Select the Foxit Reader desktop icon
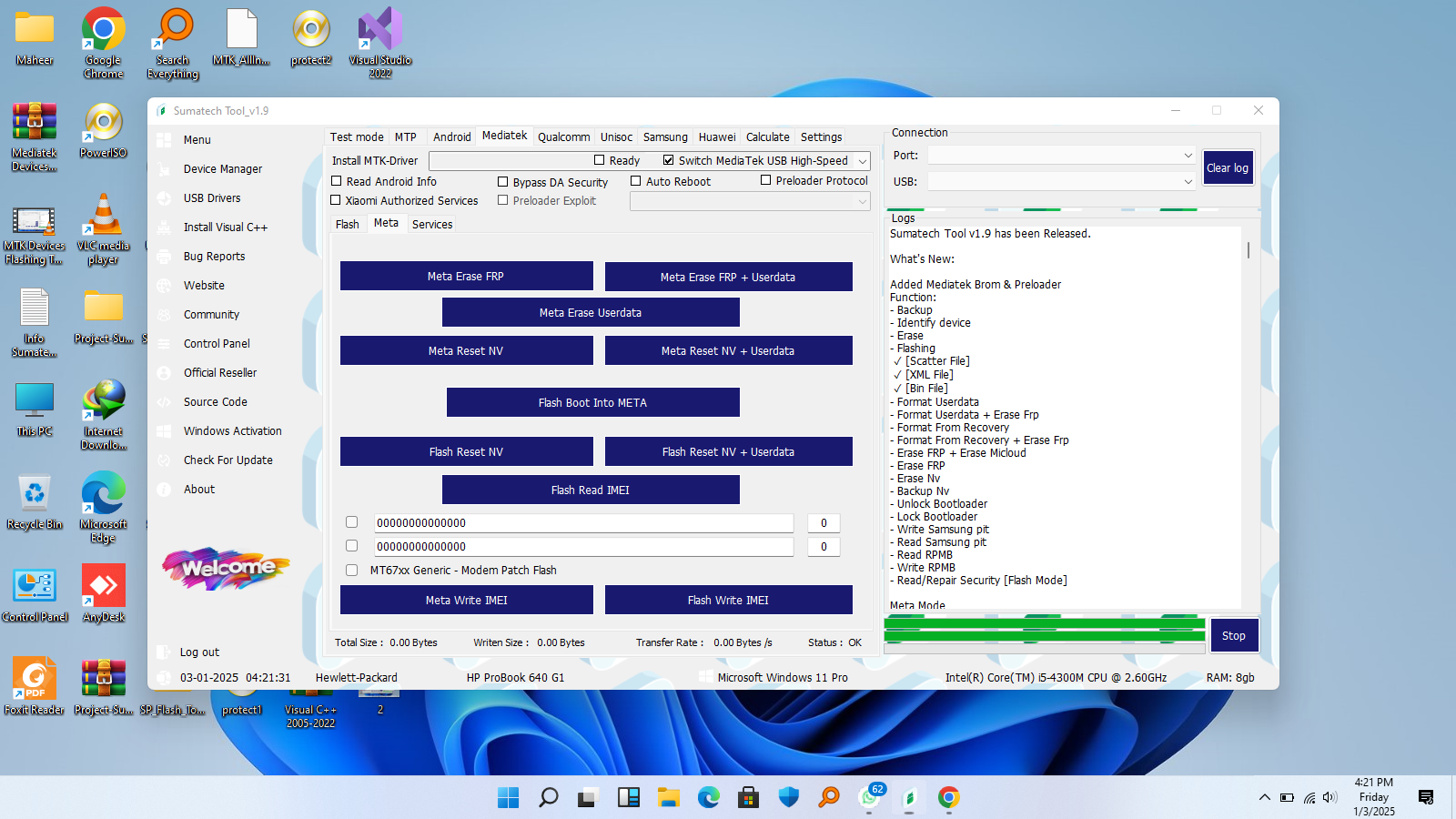1456x819 pixels. (x=35, y=685)
